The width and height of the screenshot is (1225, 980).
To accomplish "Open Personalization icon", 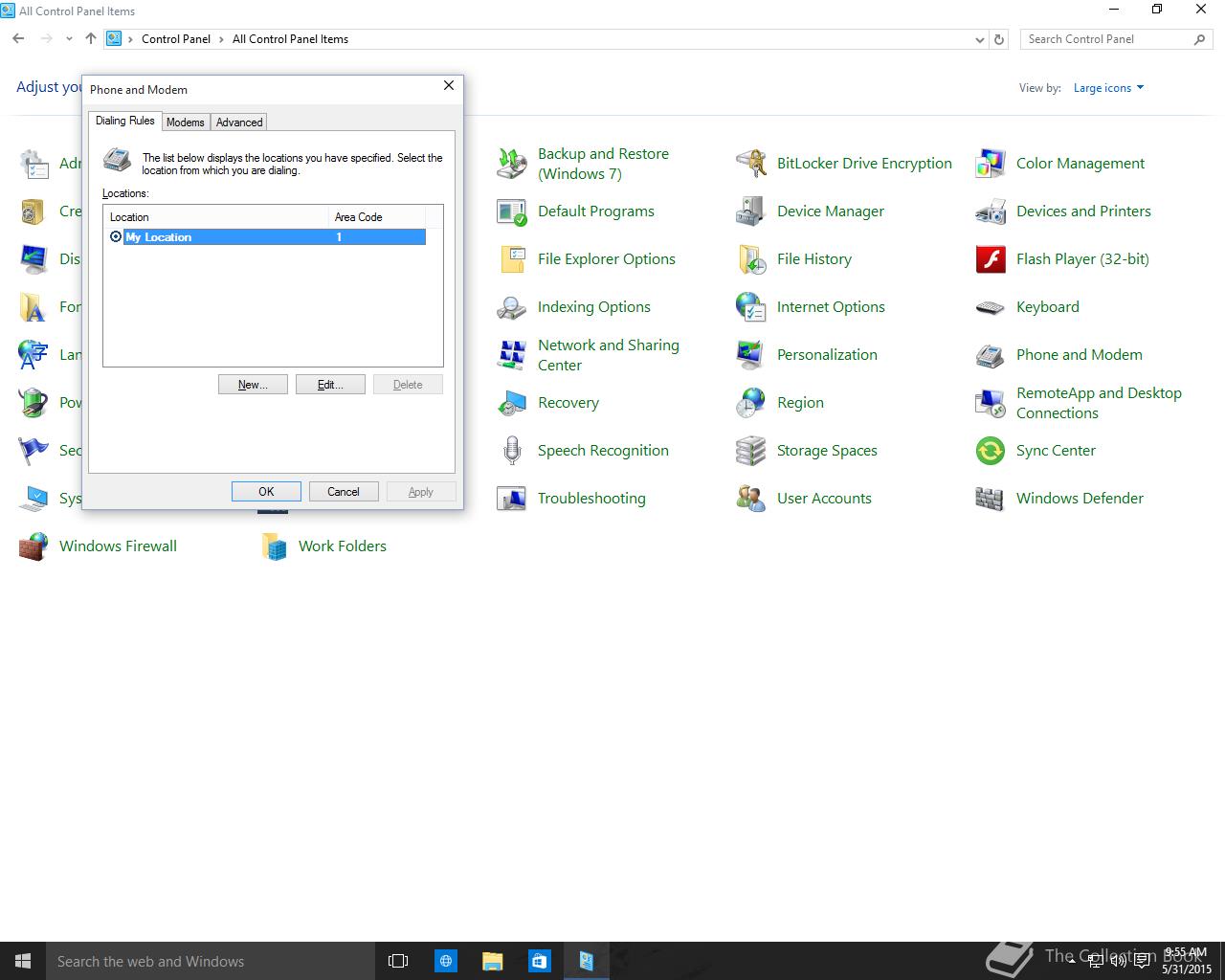I will [x=751, y=355].
